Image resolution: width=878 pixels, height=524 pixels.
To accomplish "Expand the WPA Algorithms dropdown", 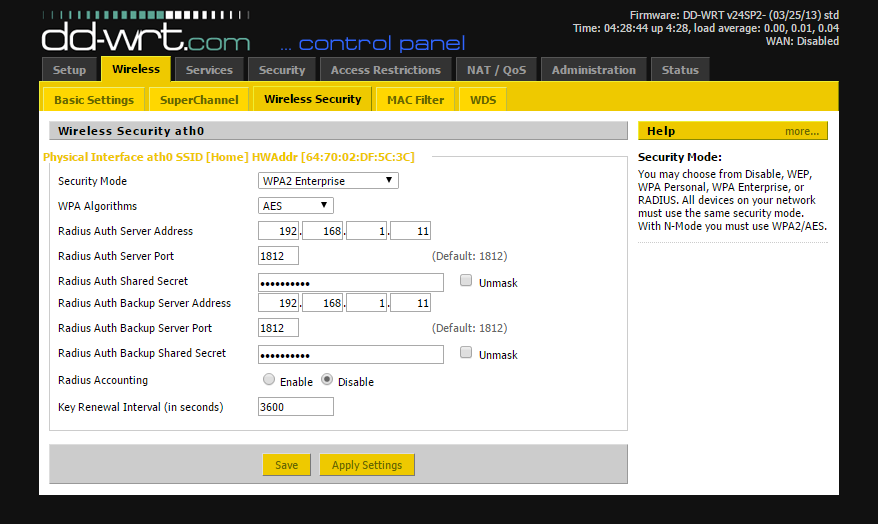I will click(x=295, y=205).
